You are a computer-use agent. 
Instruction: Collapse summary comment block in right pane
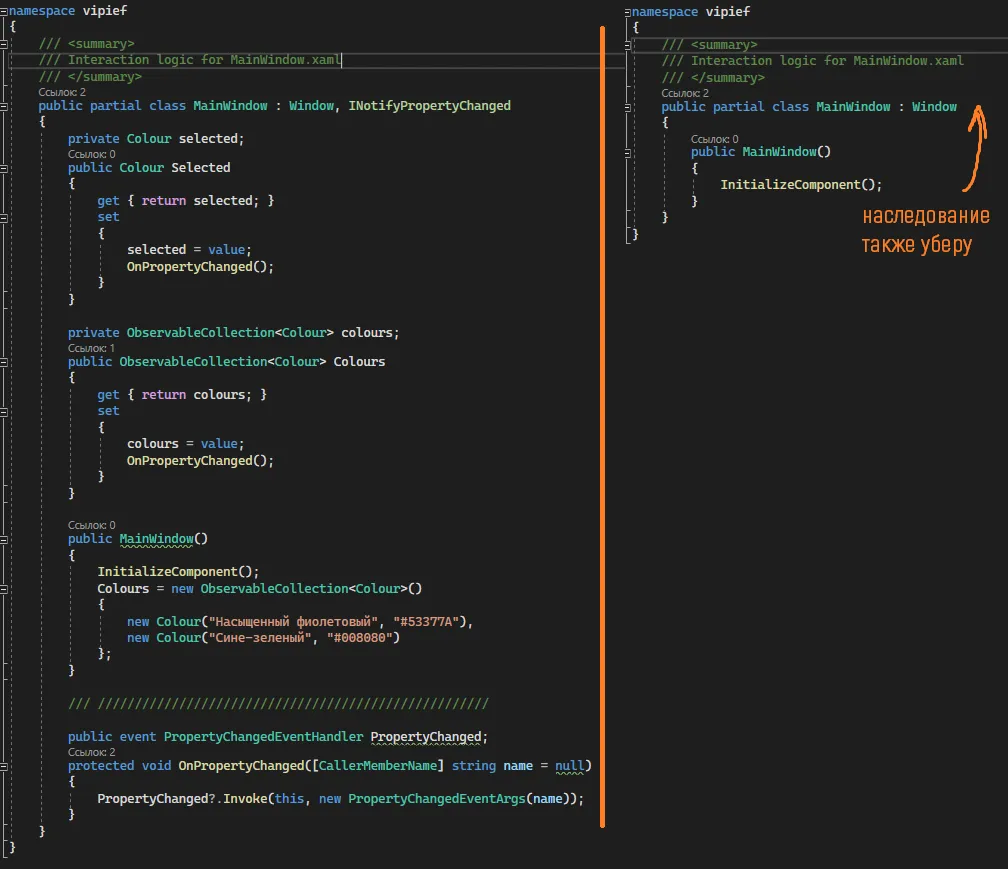(627, 46)
